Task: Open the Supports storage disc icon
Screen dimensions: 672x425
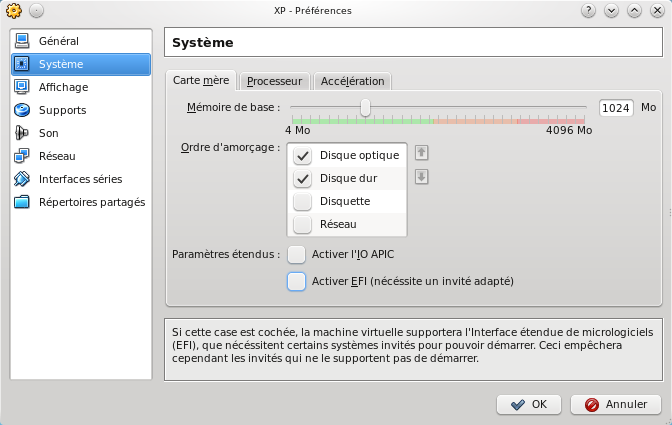Action: [x=22, y=110]
